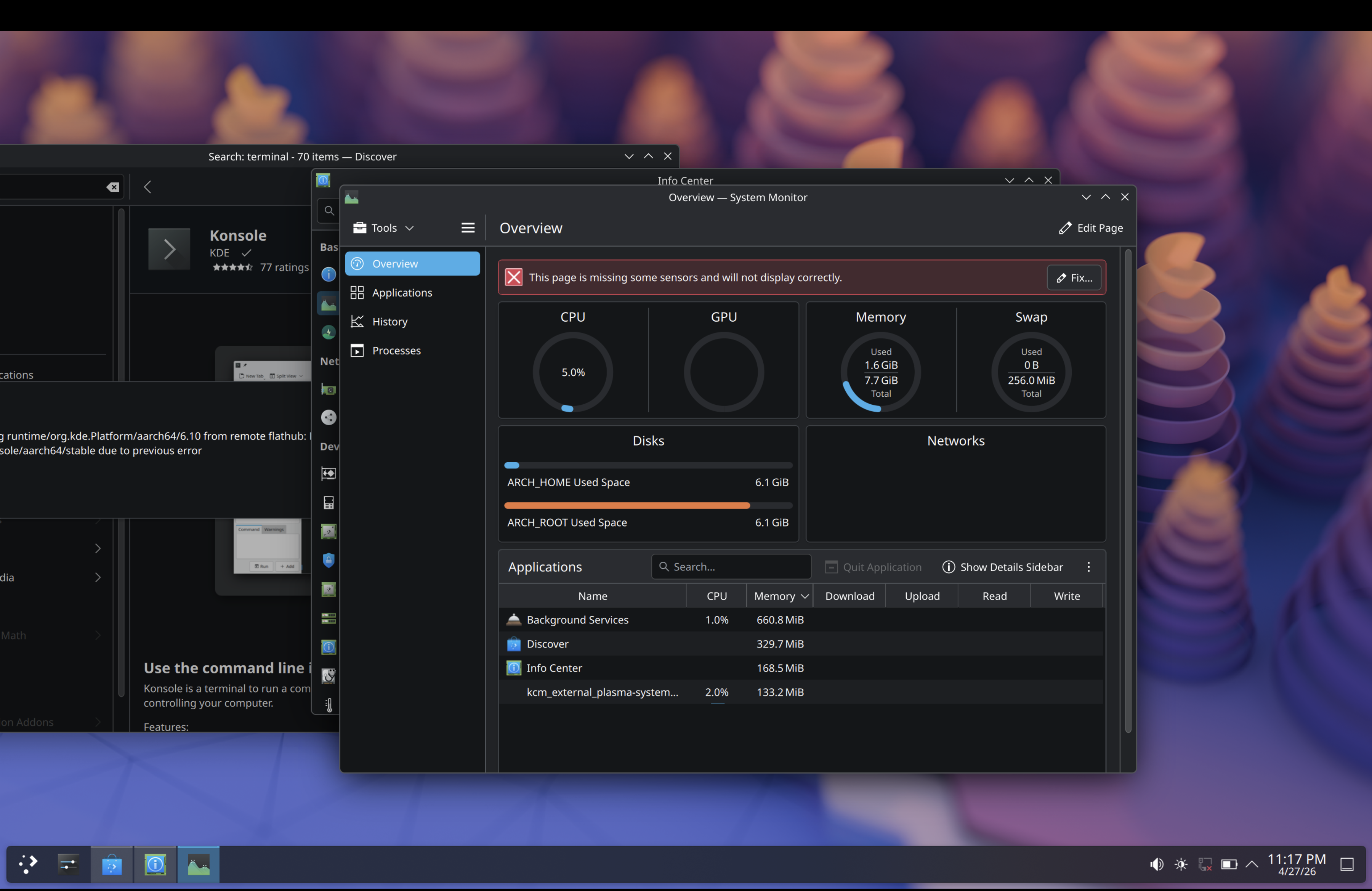Click the ARCH_HOME used space bar
1372x891 pixels.
[x=648, y=465]
